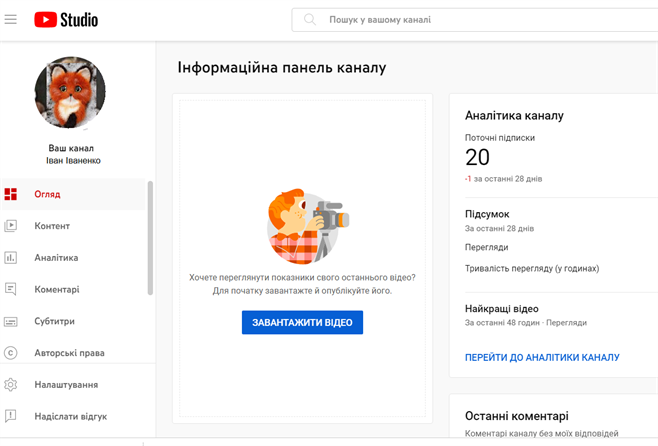Click the Налаштування gear icon
658x446 pixels.
coord(11,385)
